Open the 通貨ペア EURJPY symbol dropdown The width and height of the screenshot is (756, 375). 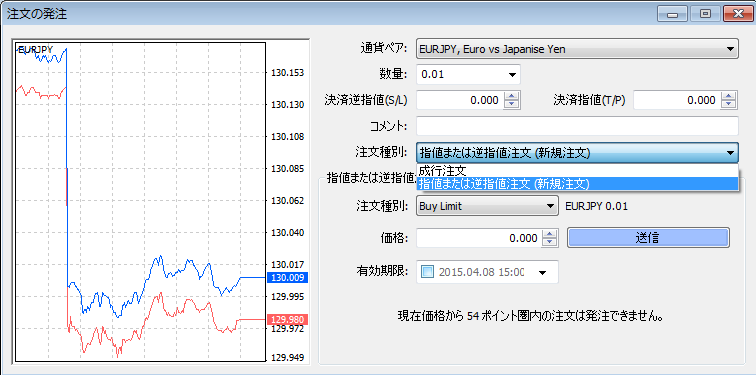[577, 49]
